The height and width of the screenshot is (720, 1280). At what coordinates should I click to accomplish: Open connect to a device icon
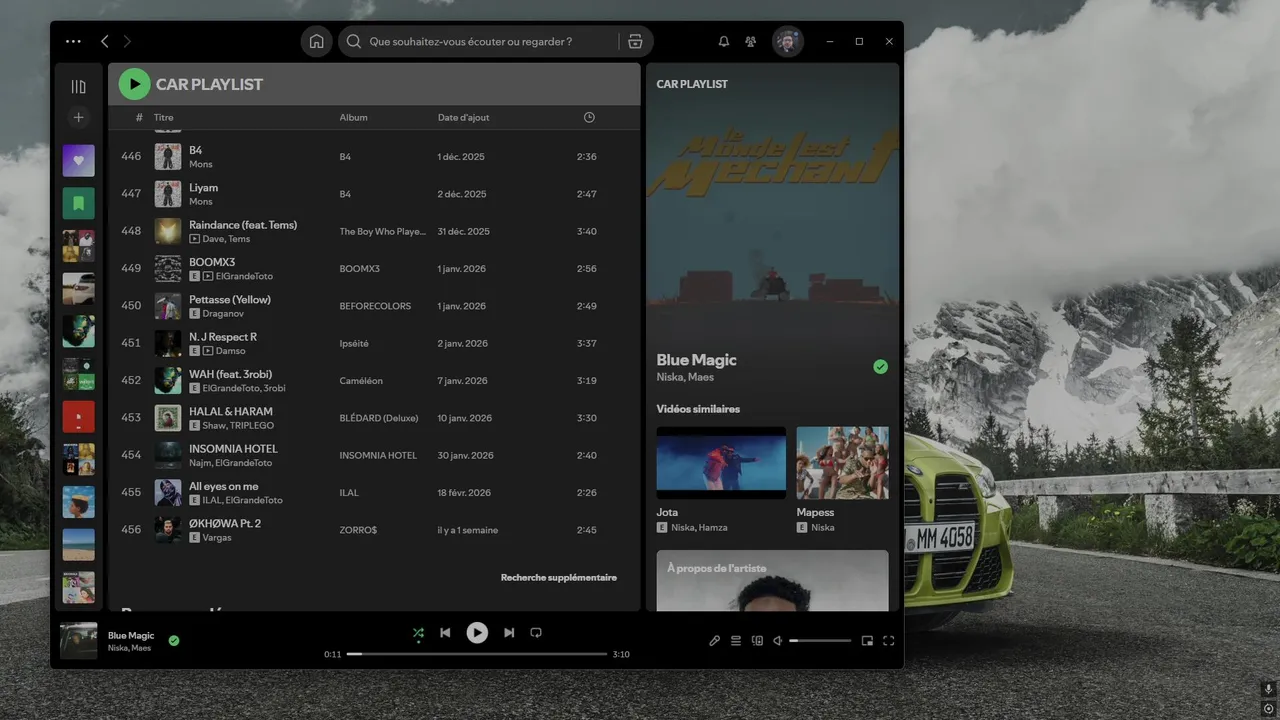(757, 641)
